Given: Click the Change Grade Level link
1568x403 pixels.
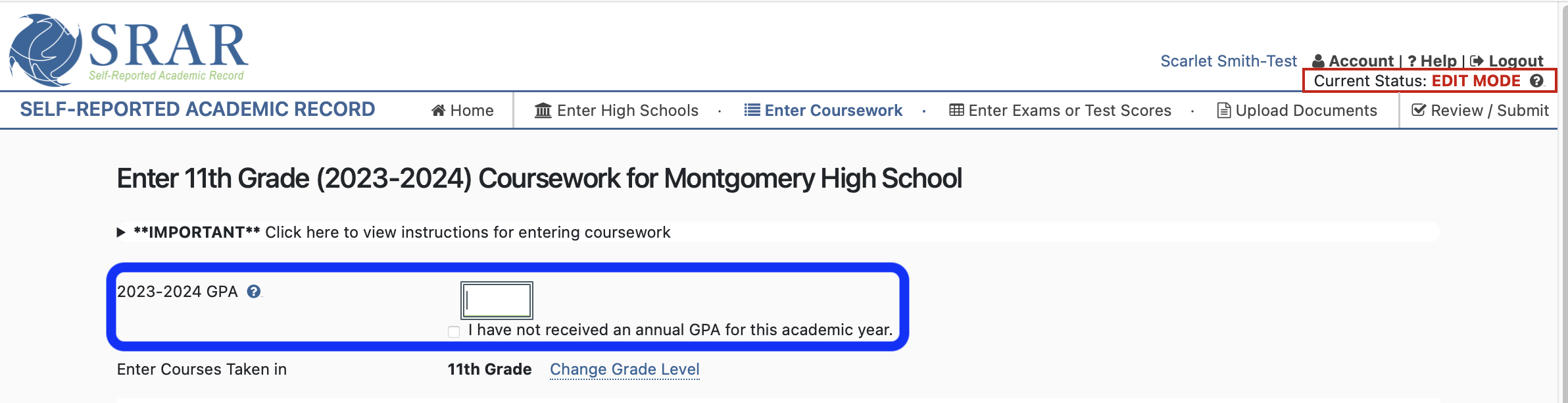Looking at the screenshot, I should pyautogui.click(x=624, y=369).
